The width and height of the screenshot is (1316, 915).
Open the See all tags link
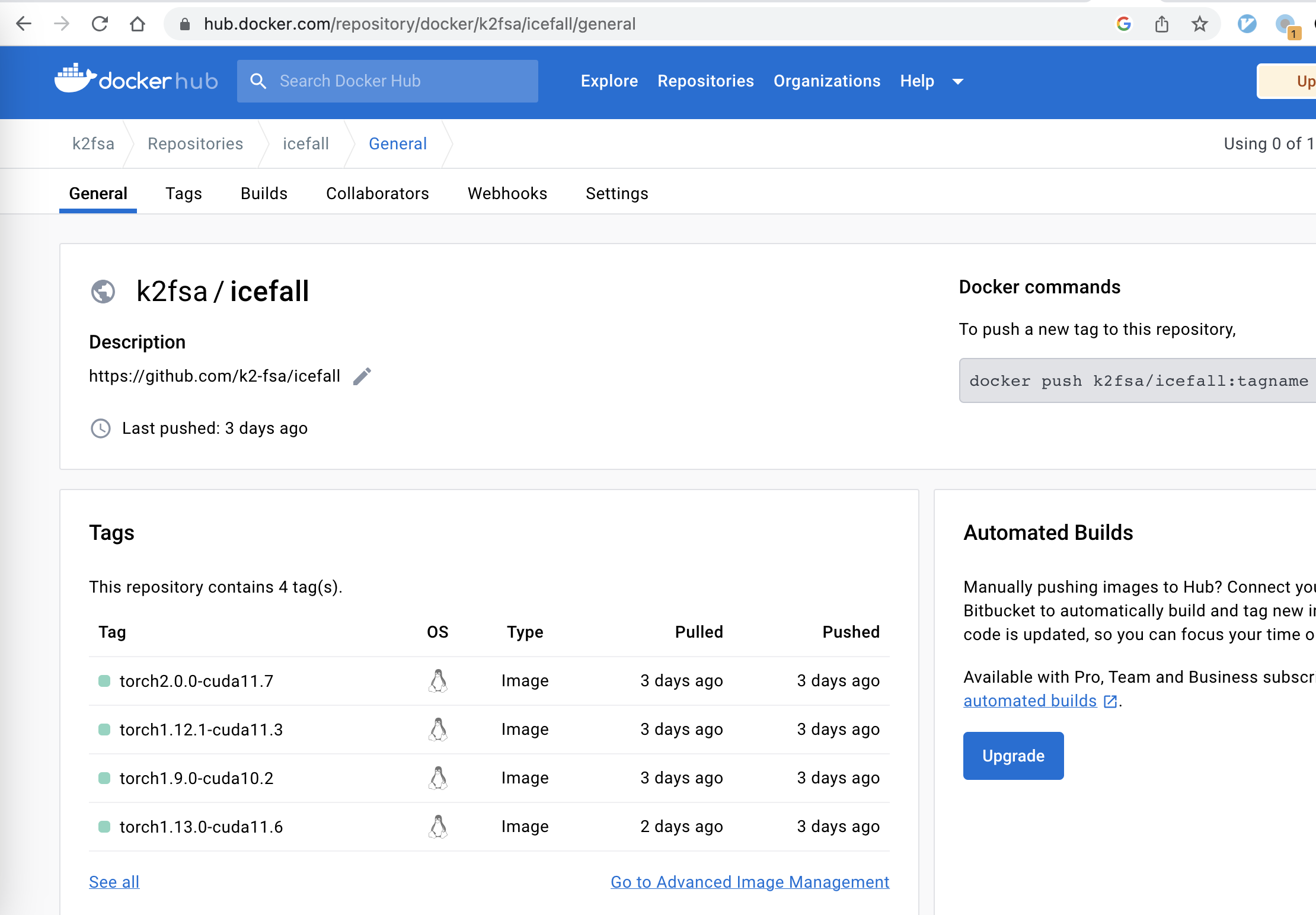point(114,882)
